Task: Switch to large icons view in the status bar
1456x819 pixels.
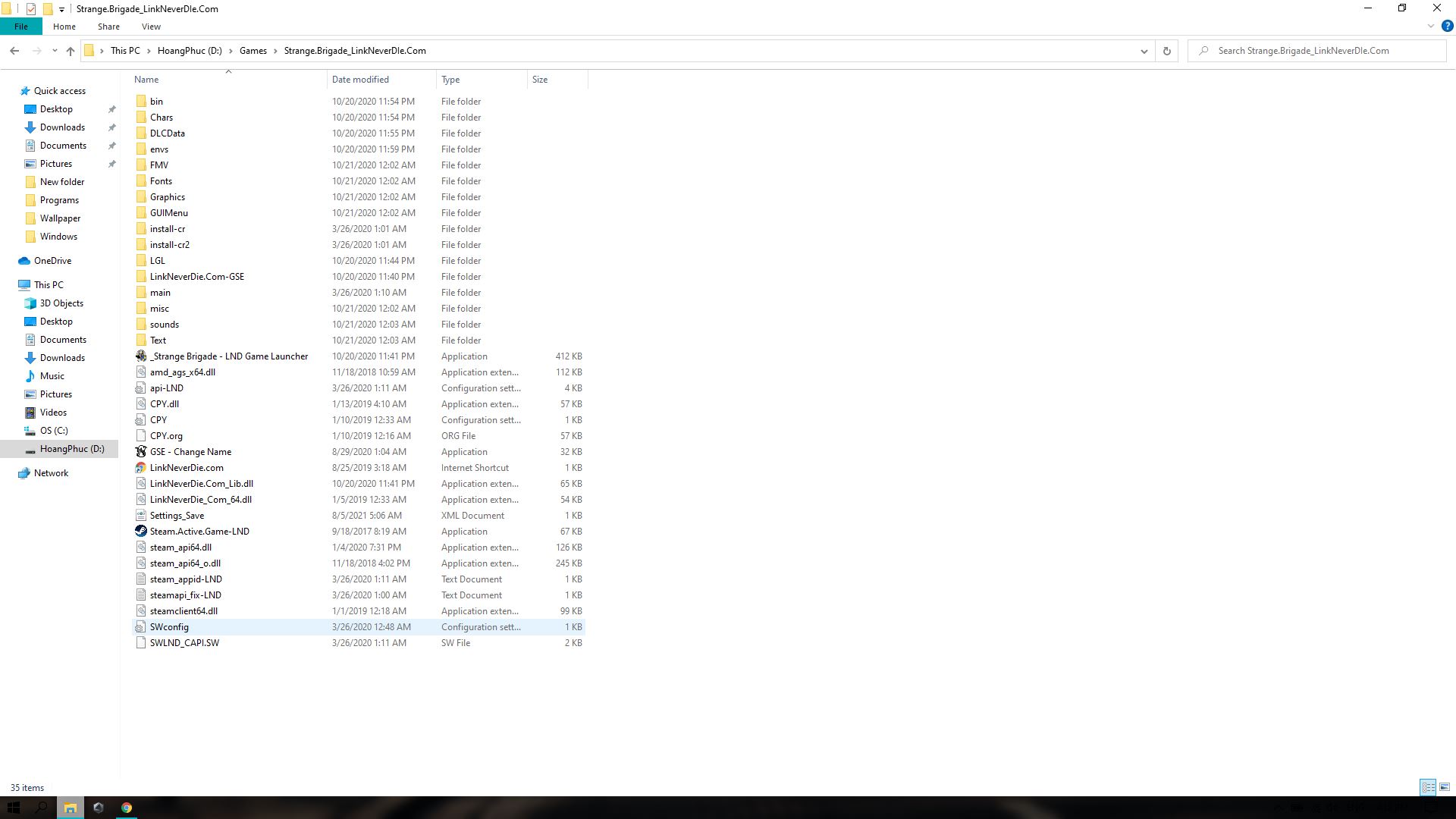Action: [x=1444, y=787]
